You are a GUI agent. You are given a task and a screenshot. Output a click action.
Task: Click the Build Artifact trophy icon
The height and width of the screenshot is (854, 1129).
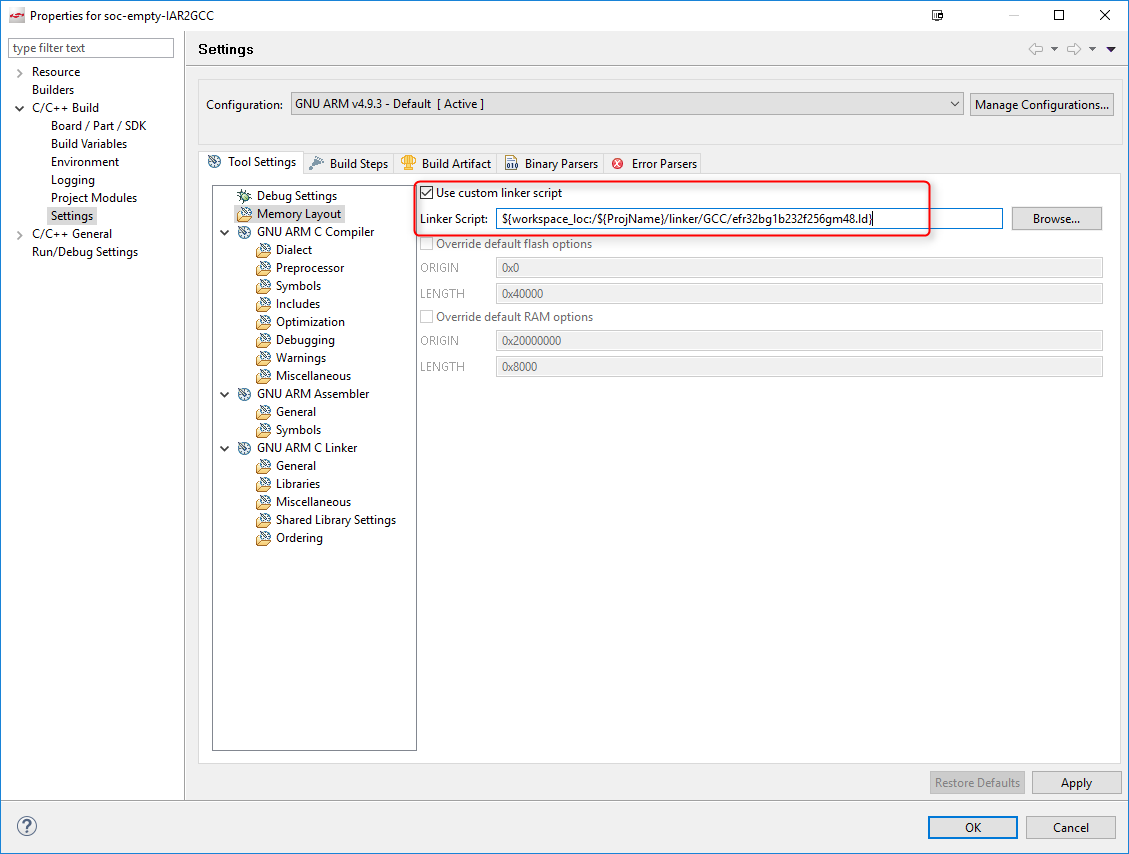[x=408, y=163]
